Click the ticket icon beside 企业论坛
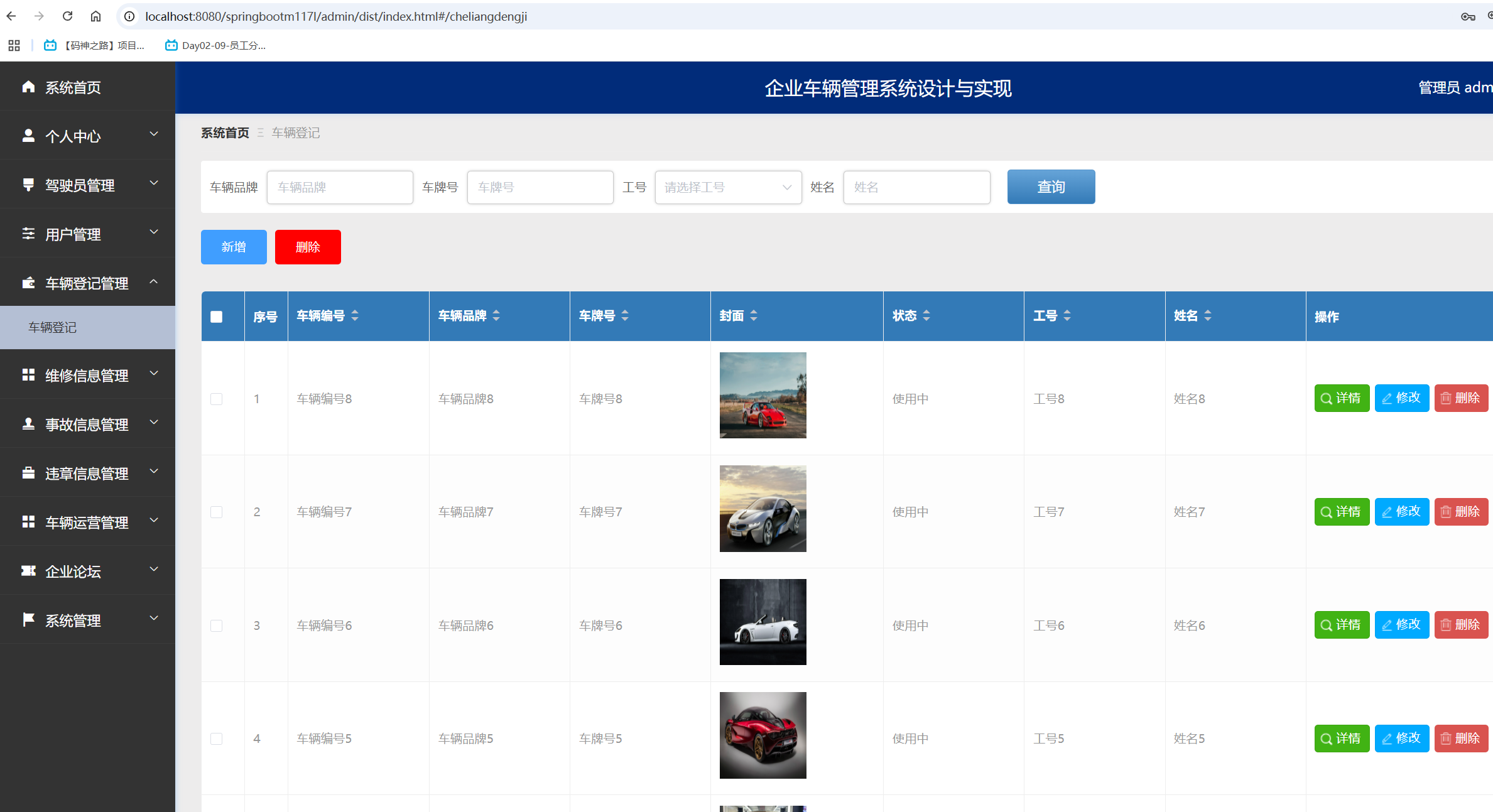This screenshot has height=812, width=1493. 28,571
